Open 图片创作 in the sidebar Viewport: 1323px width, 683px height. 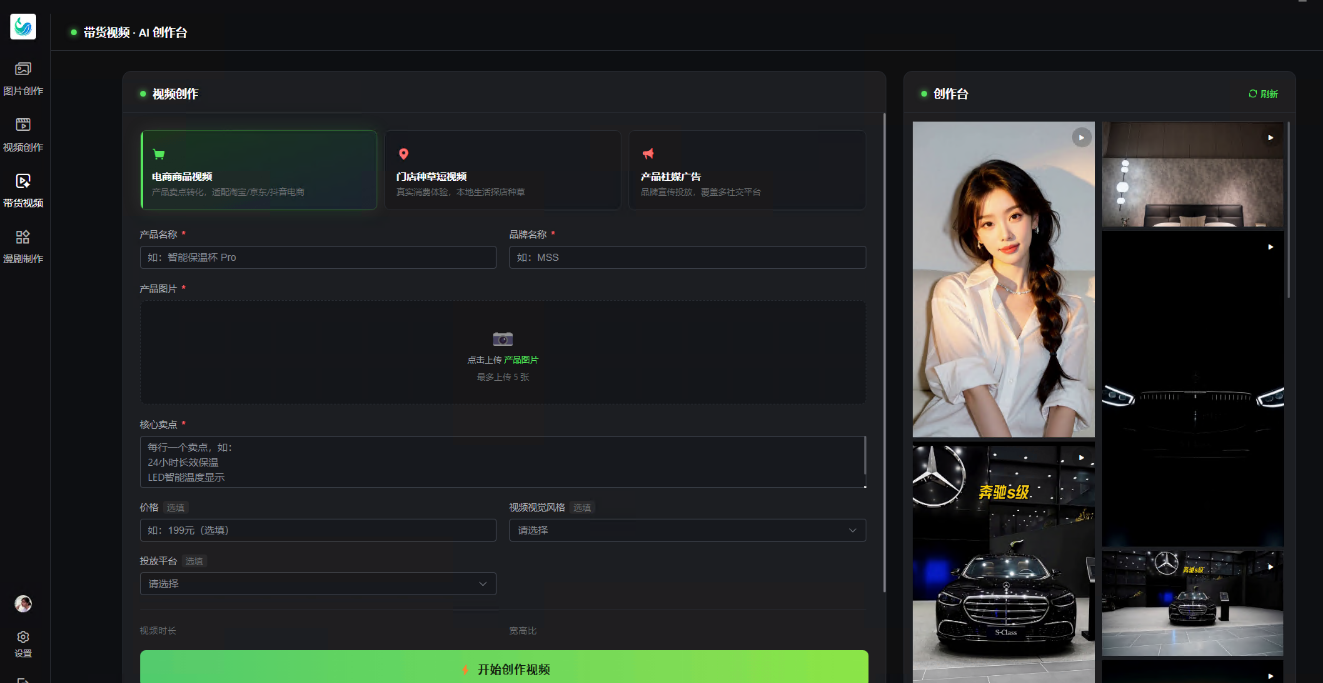point(23,78)
